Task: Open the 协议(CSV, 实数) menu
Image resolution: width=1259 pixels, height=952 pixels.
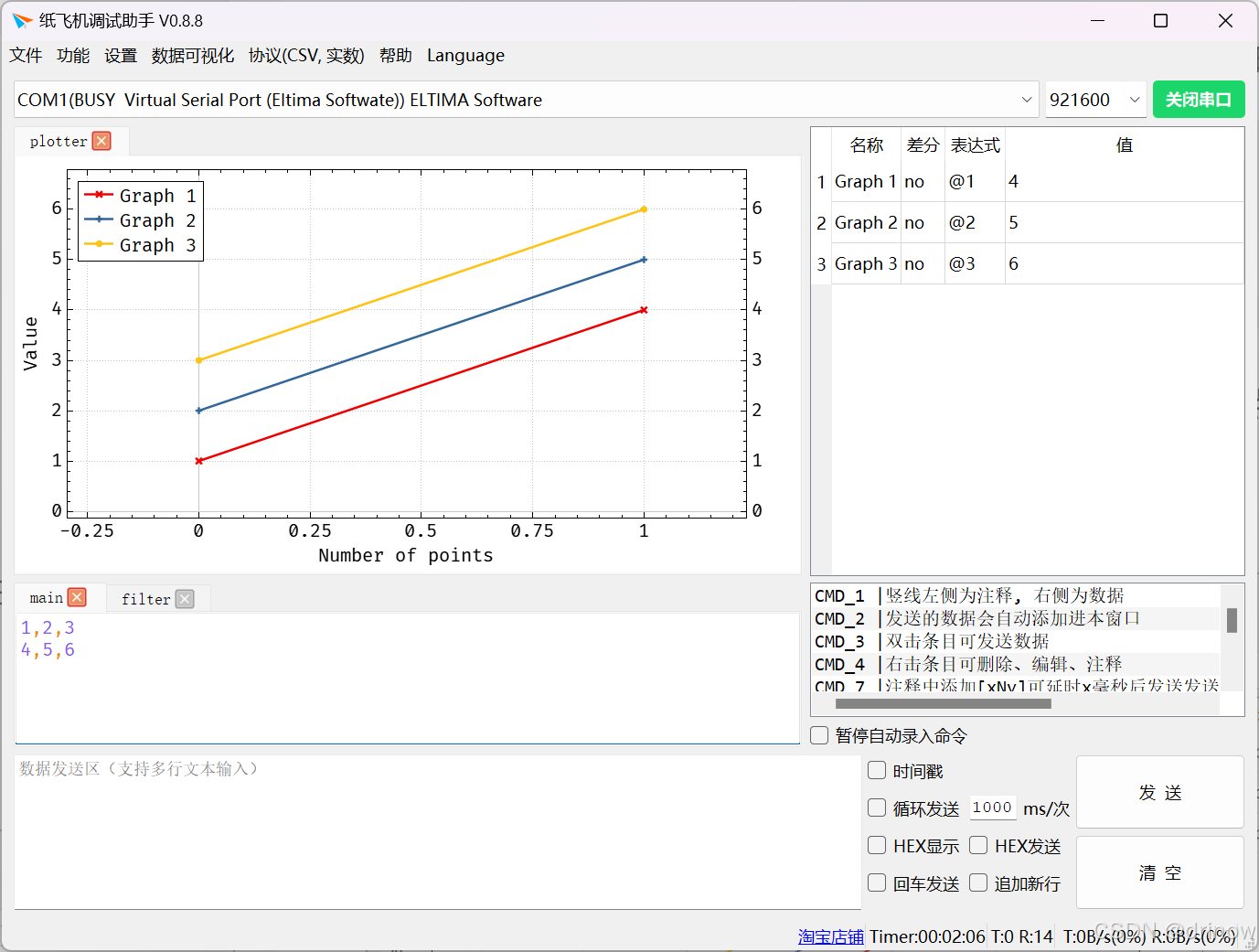Action: point(306,56)
